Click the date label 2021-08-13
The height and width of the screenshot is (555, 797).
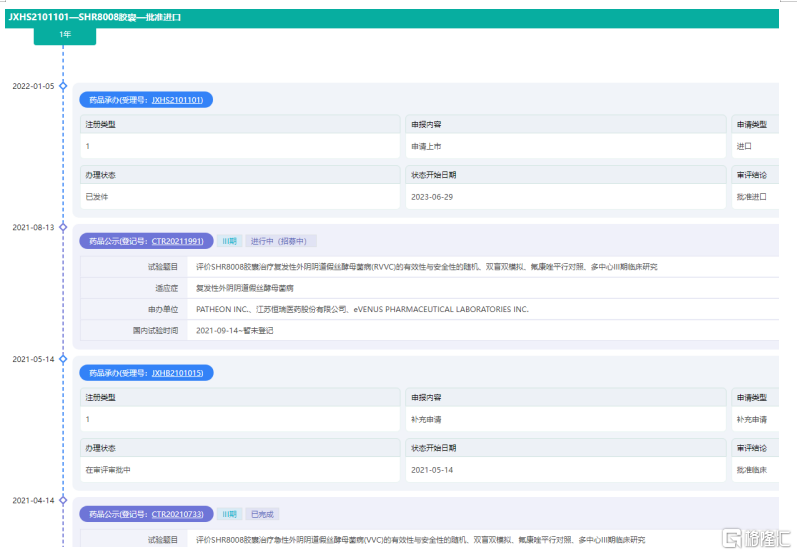coord(33,228)
